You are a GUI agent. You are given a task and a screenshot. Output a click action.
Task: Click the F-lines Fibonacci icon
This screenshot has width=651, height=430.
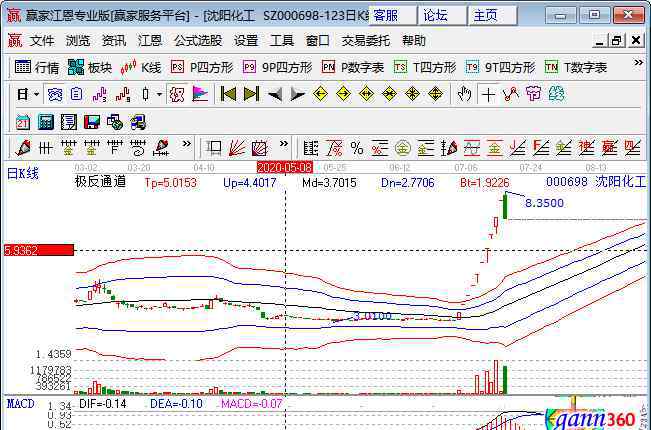(541, 148)
